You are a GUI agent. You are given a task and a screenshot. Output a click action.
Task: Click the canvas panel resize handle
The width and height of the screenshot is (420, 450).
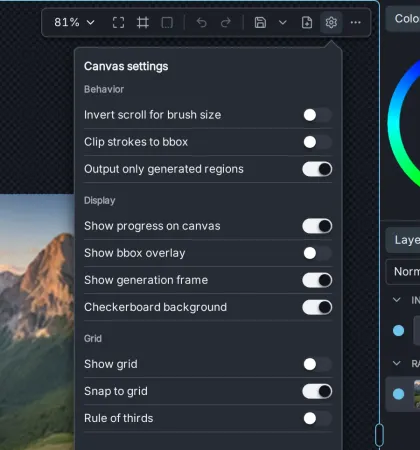pos(379,435)
